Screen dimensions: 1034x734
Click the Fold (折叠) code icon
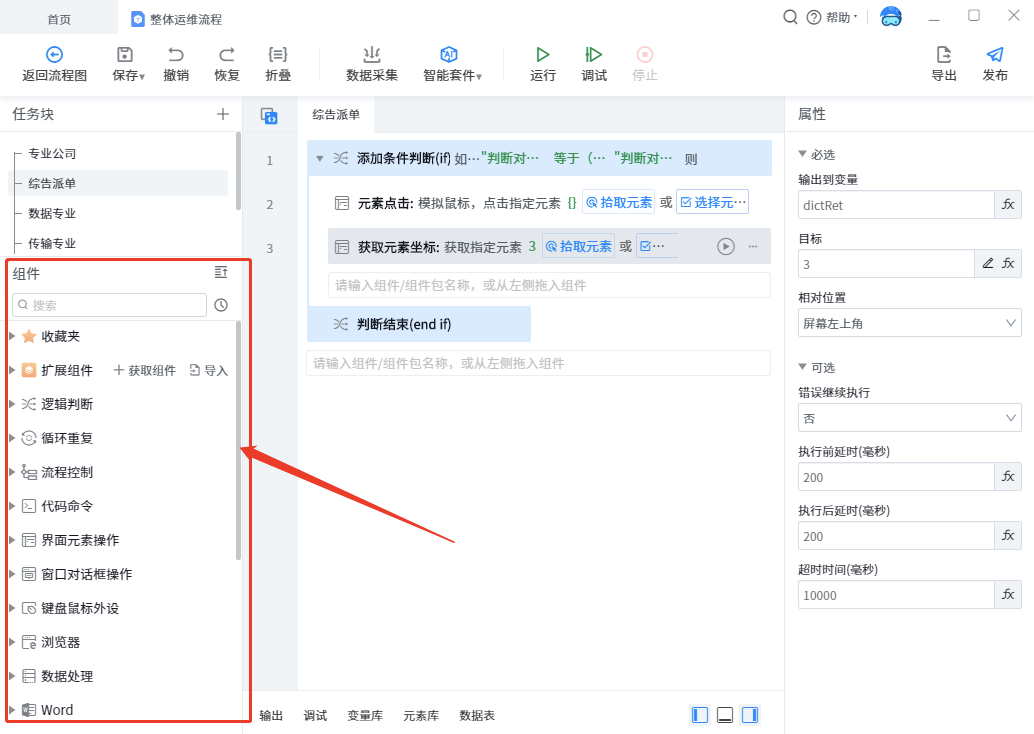point(278,55)
